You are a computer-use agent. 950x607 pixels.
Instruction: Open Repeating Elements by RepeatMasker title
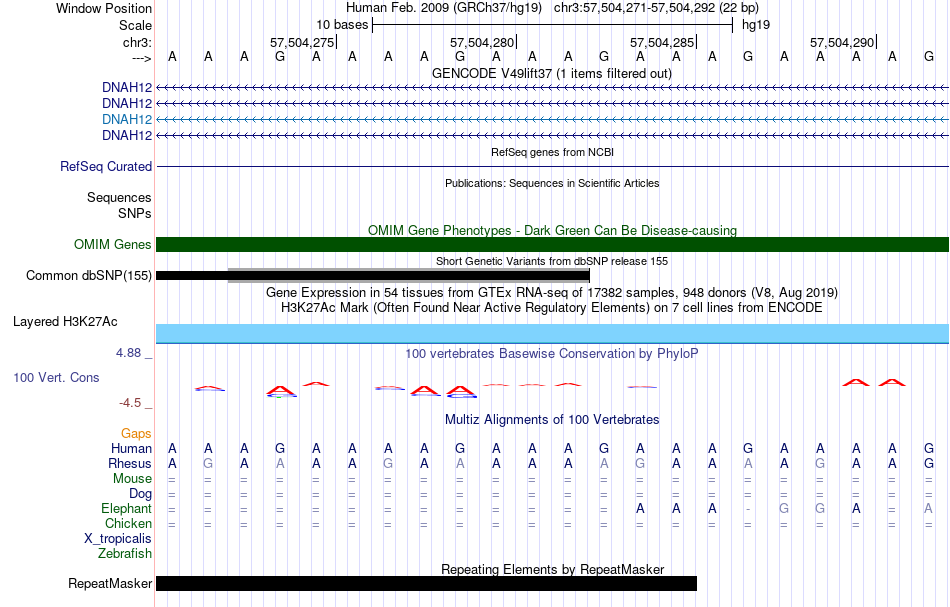click(552, 569)
